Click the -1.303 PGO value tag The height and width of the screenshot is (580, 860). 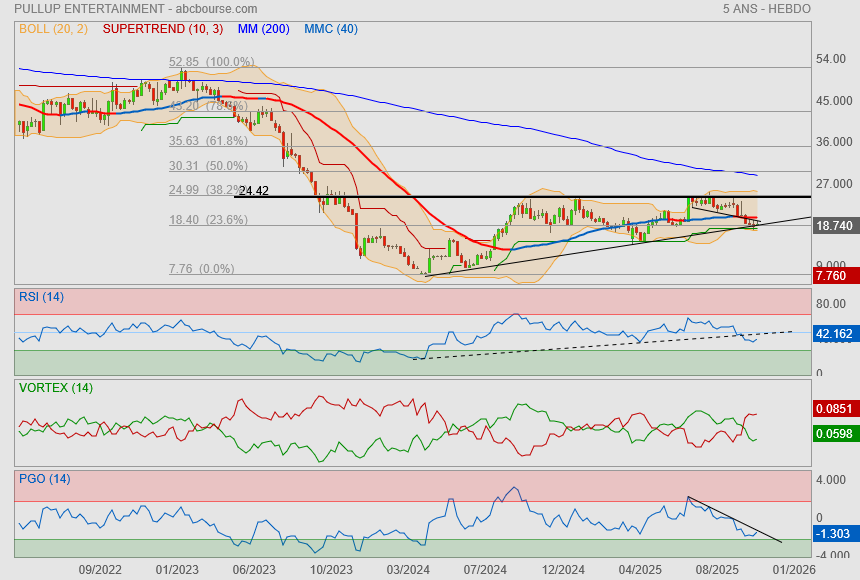834,534
